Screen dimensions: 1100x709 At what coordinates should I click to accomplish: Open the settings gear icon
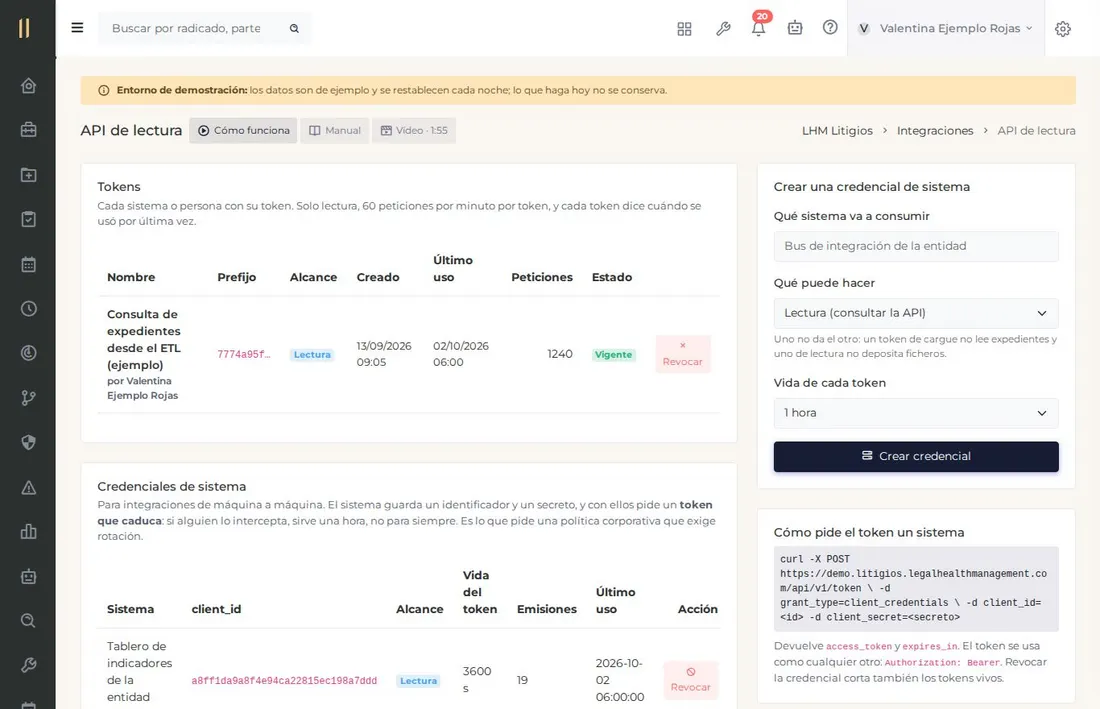1063,29
